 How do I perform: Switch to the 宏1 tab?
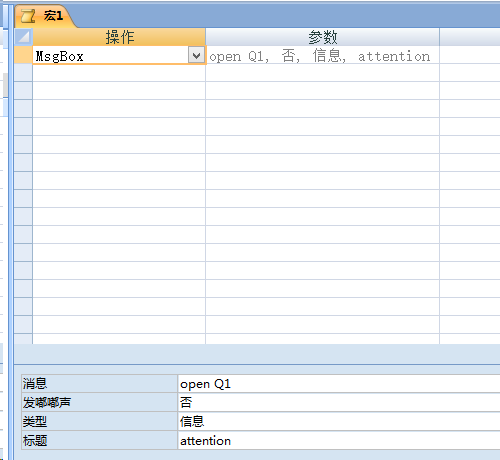point(45,16)
